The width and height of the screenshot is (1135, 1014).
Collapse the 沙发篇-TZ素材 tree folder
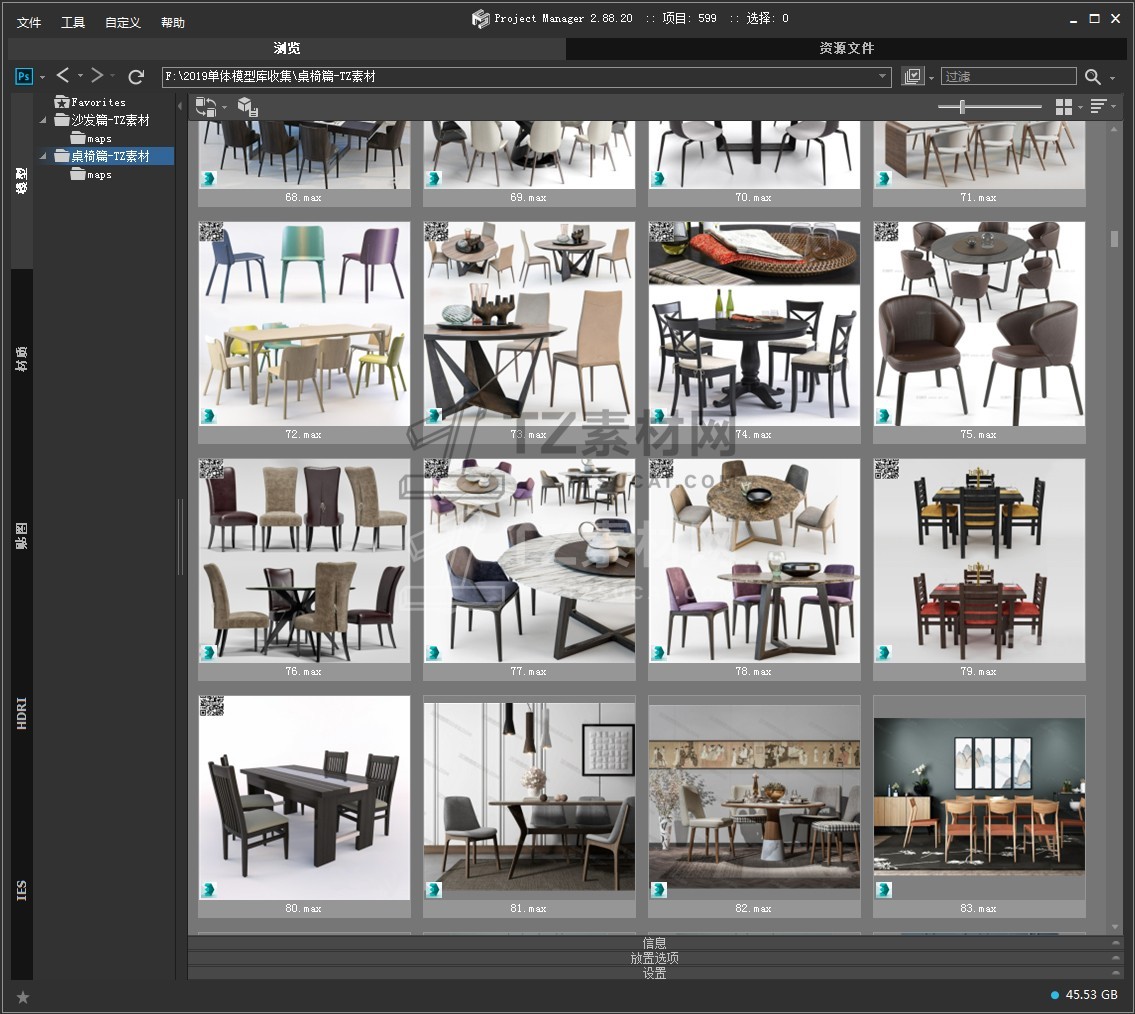click(x=44, y=121)
